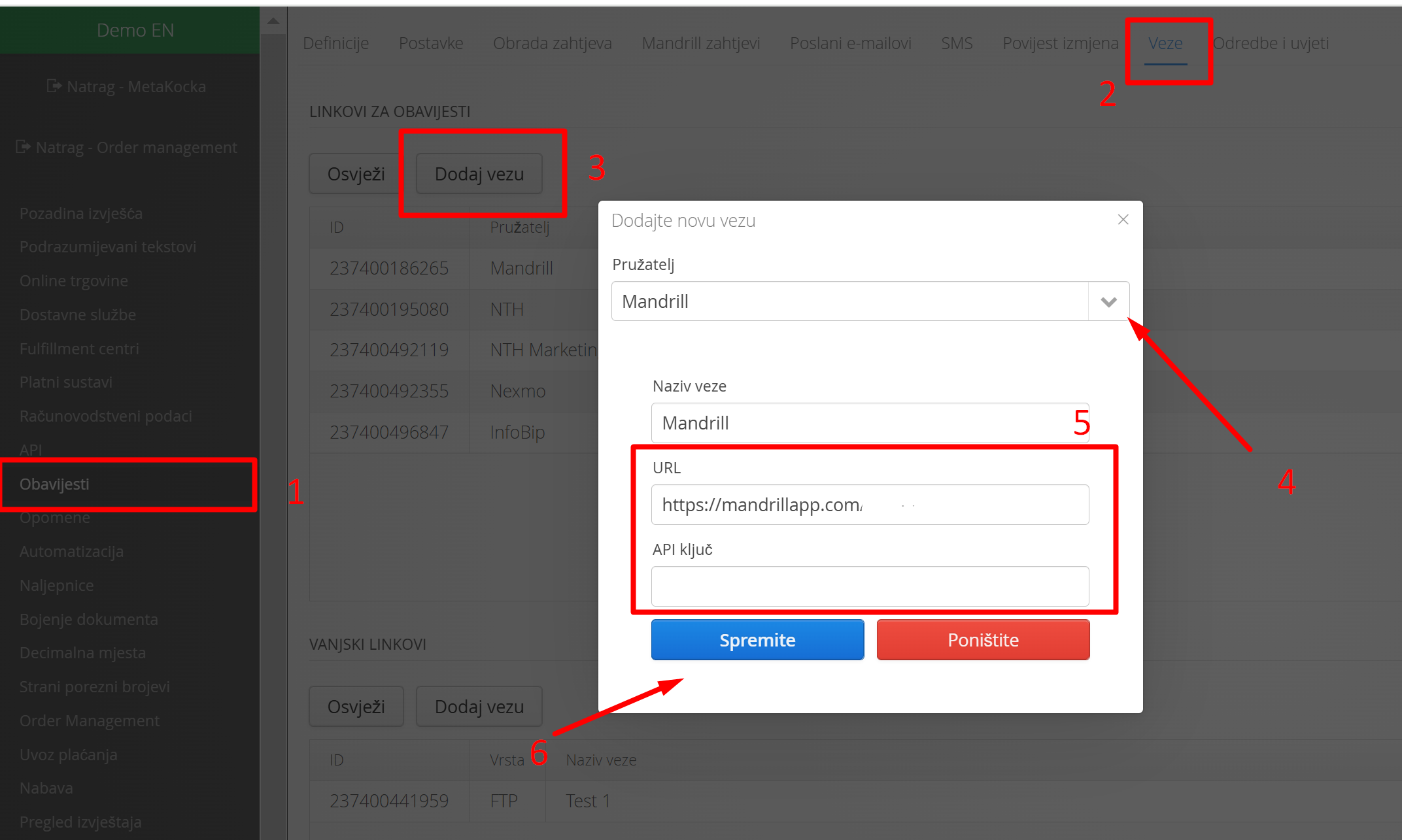
Task: Close the Dodajte novu vezu dialog
Action: [1123, 220]
